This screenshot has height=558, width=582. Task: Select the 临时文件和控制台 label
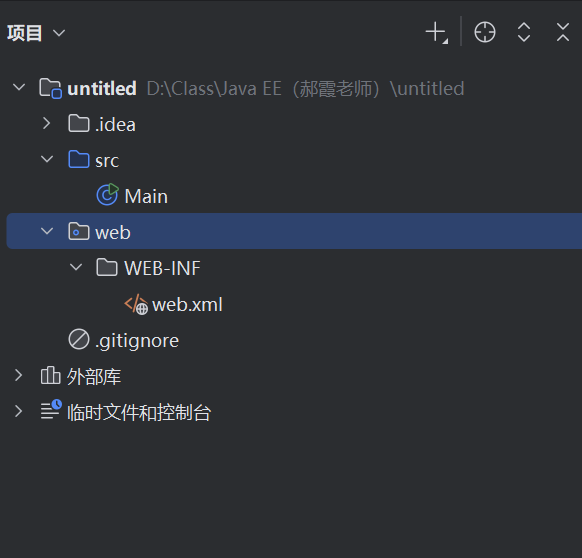coord(139,412)
